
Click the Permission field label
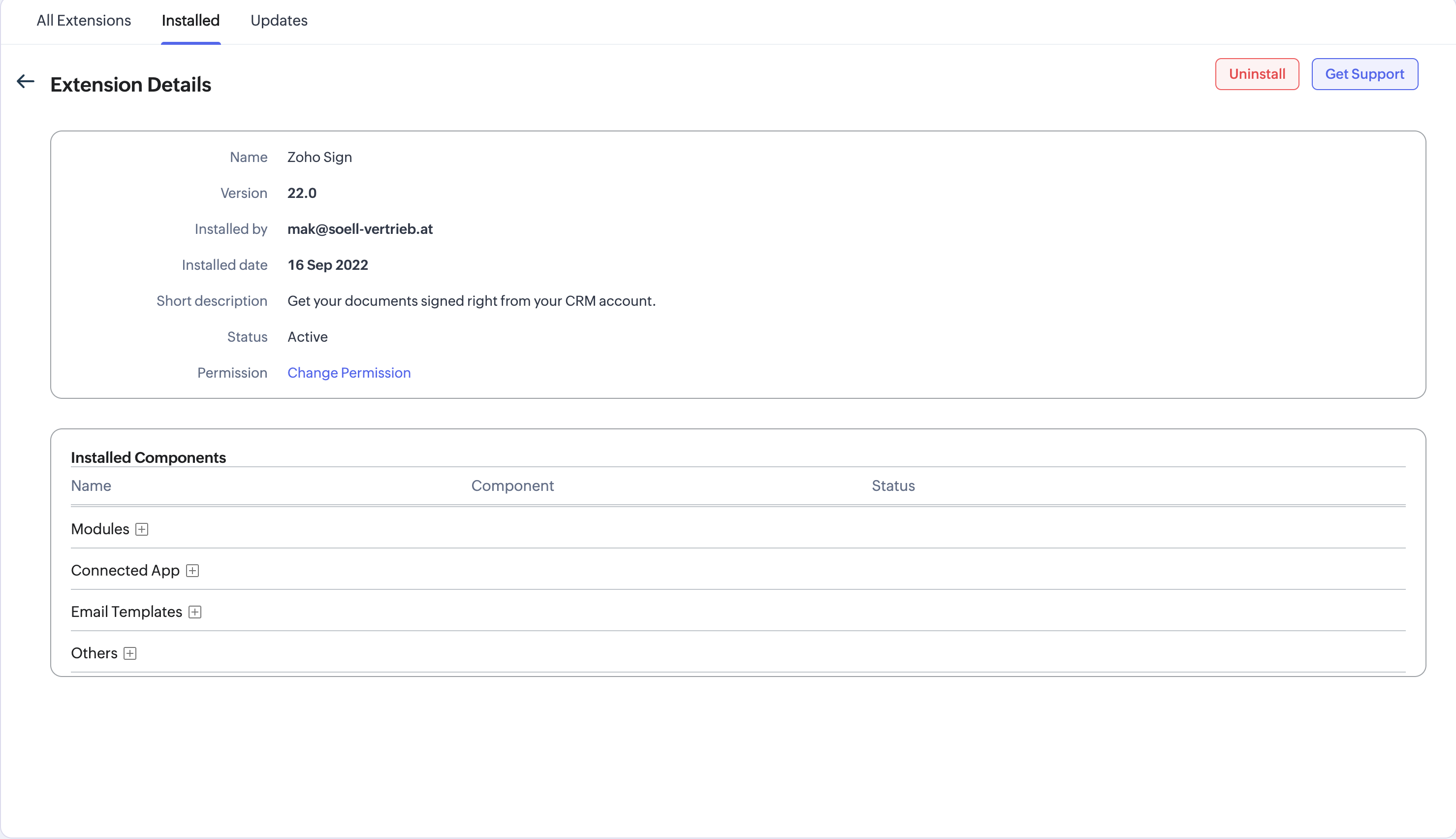point(232,373)
